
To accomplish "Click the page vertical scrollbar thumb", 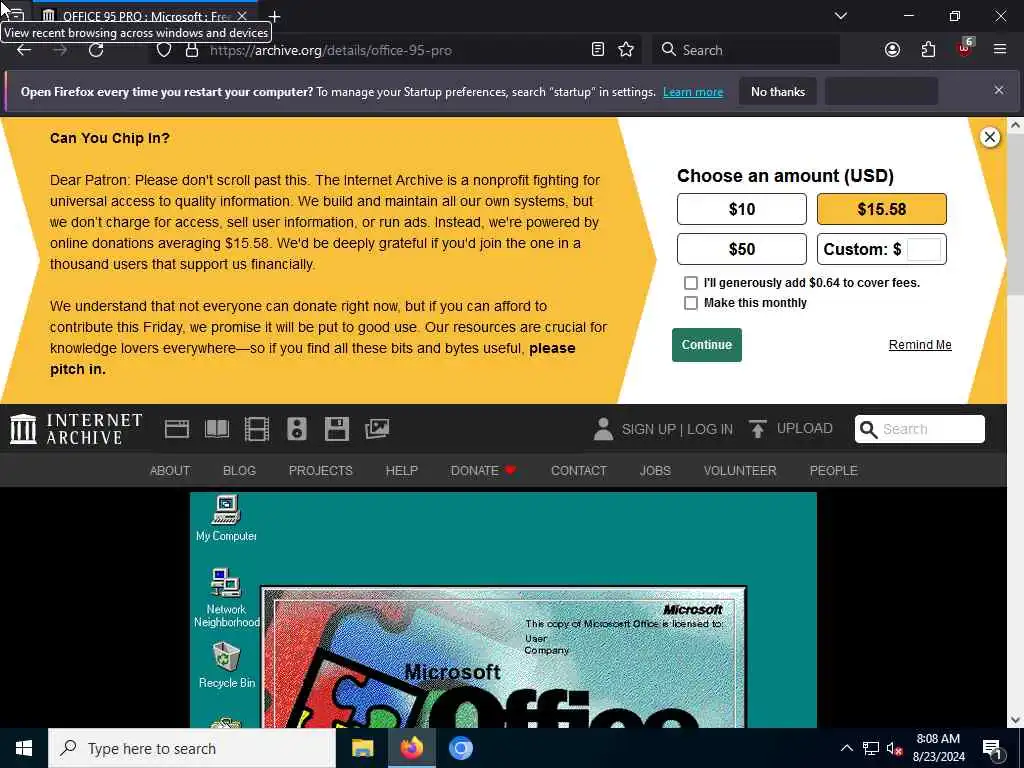I will pos(1016,216).
